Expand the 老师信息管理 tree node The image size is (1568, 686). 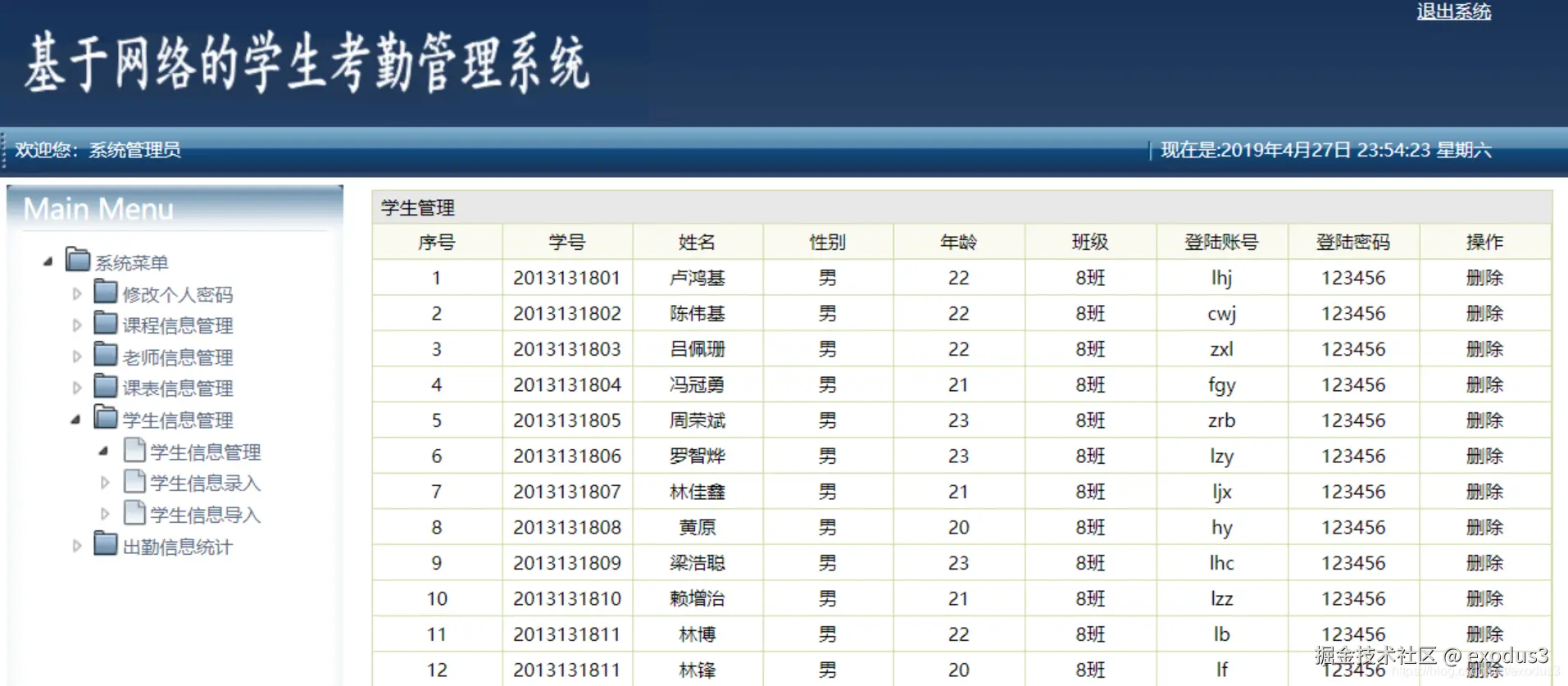click(x=77, y=357)
